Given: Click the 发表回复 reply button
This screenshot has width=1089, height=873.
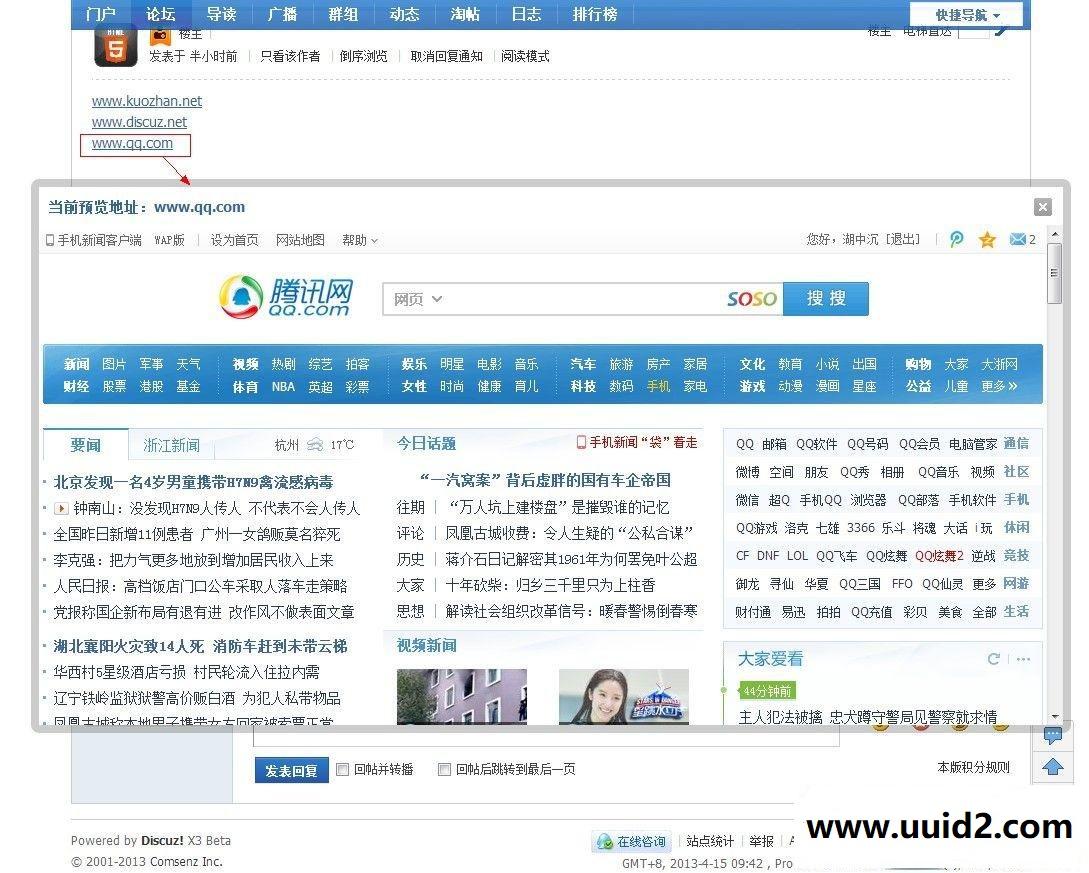Looking at the screenshot, I should [290, 770].
